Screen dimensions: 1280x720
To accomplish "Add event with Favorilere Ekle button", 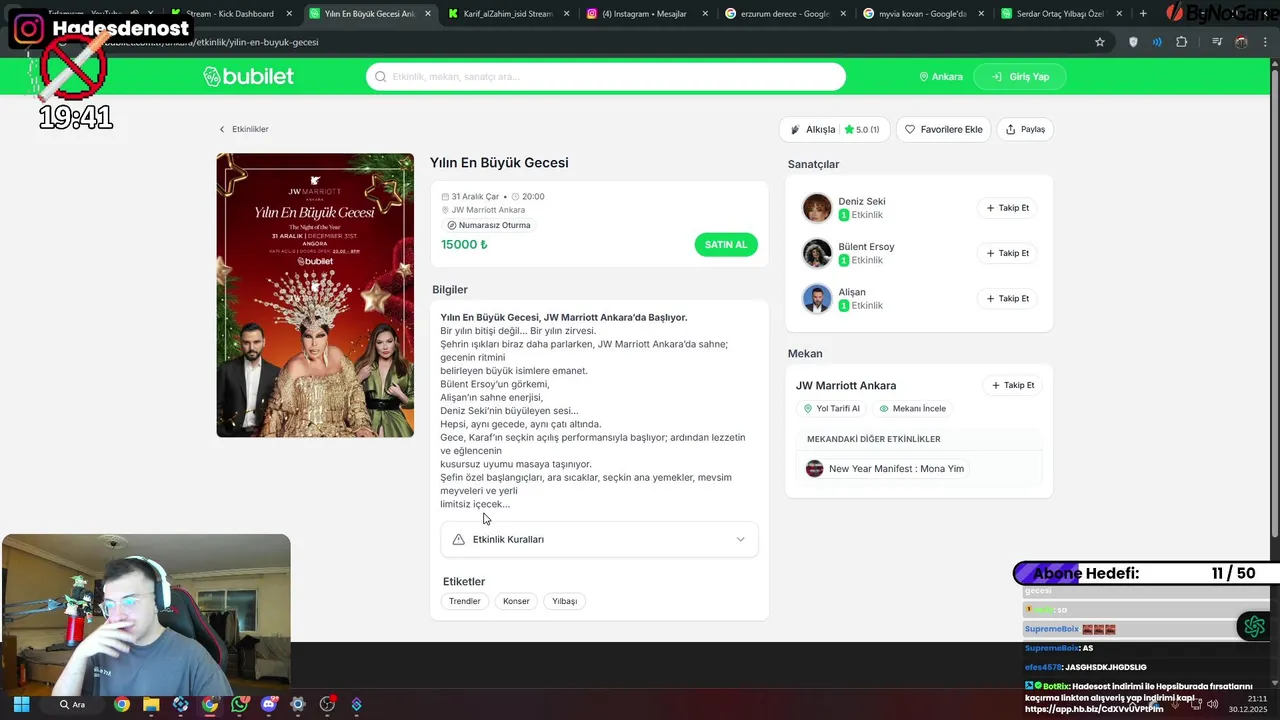I will [943, 129].
